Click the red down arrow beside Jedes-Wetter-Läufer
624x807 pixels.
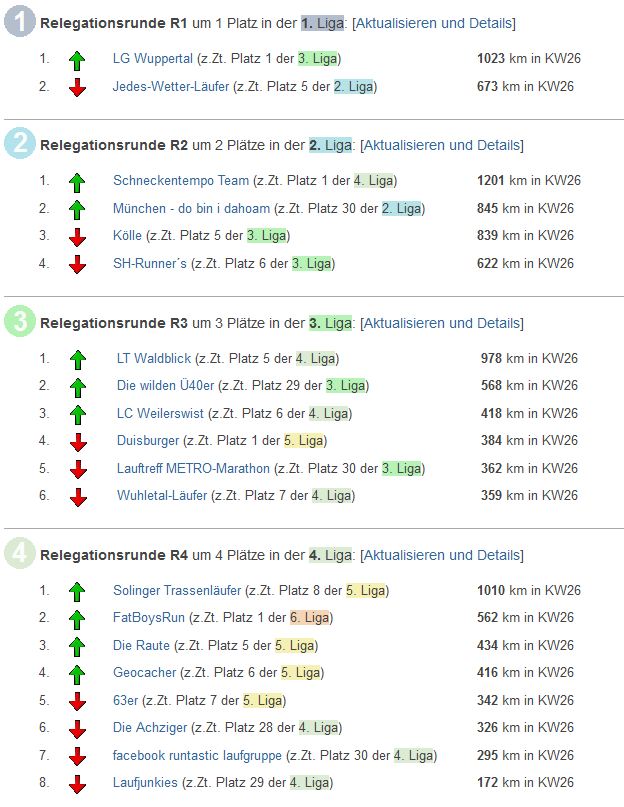pos(77,88)
